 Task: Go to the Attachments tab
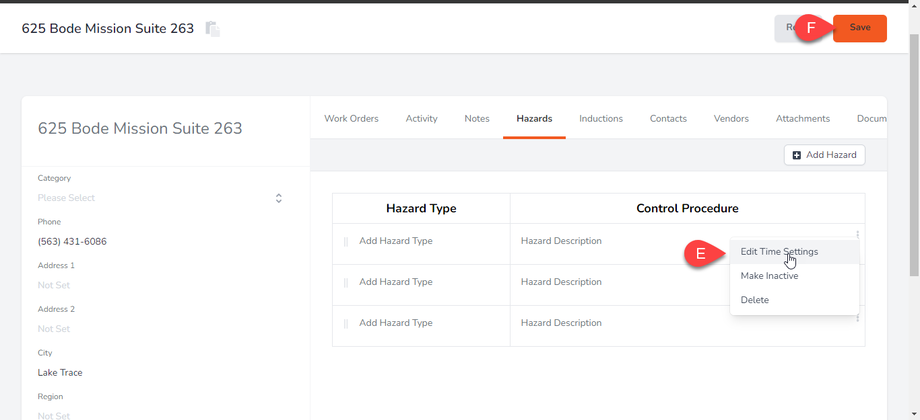[x=802, y=119]
